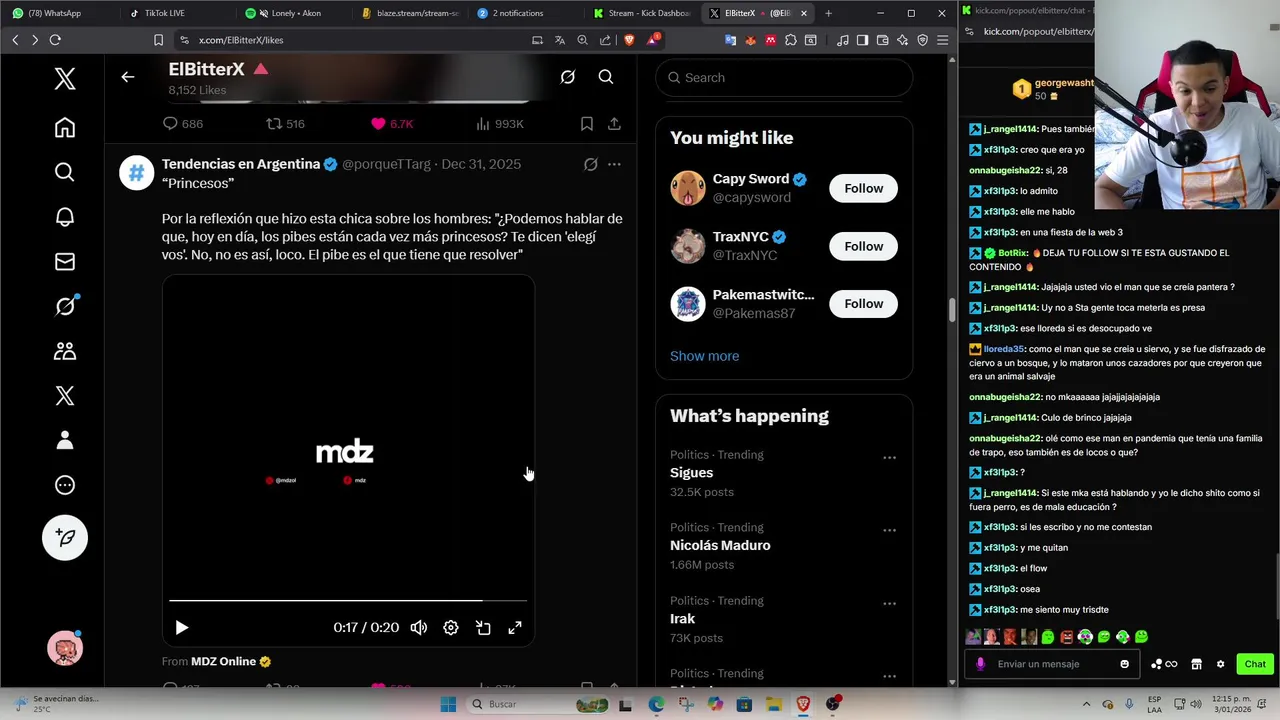Click the Brave Shields lion icon
This screenshot has width=1280, height=720.
629,40
